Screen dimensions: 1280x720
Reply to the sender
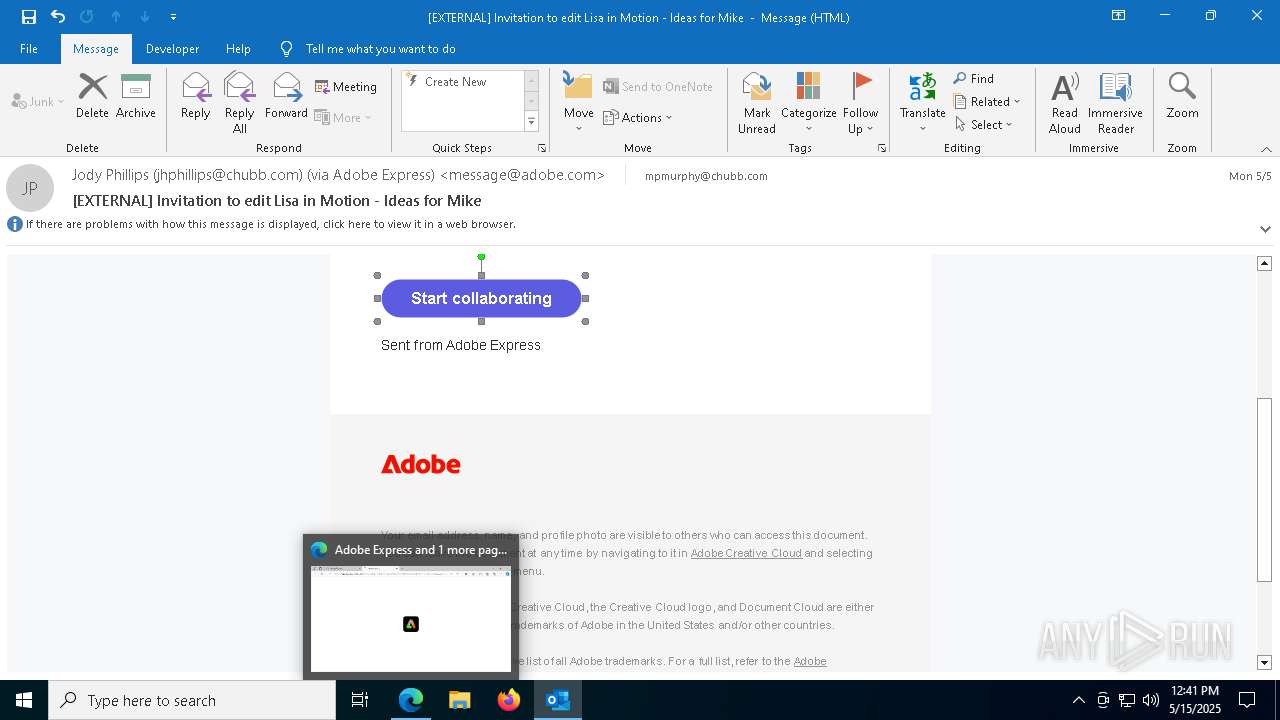click(x=196, y=96)
